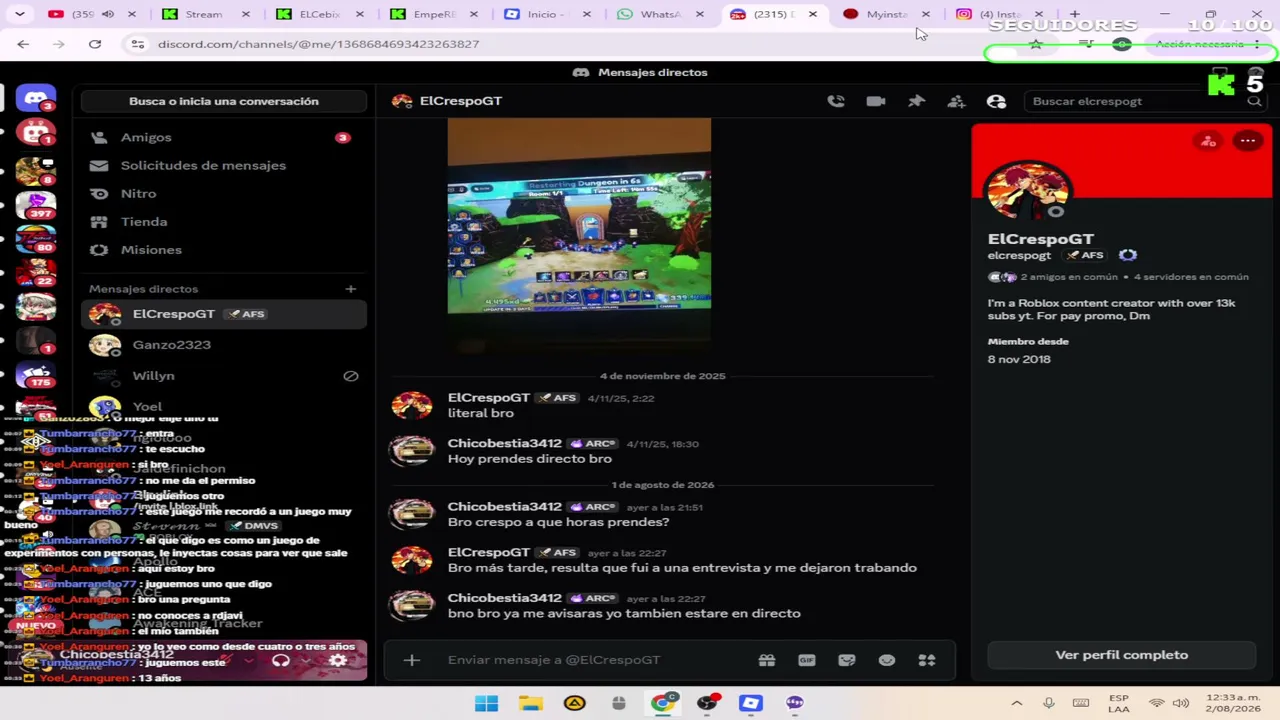Viewport: 1280px width, 720px height.
Task: Switch to the Stream Kick tab
Action: point(204,14)
